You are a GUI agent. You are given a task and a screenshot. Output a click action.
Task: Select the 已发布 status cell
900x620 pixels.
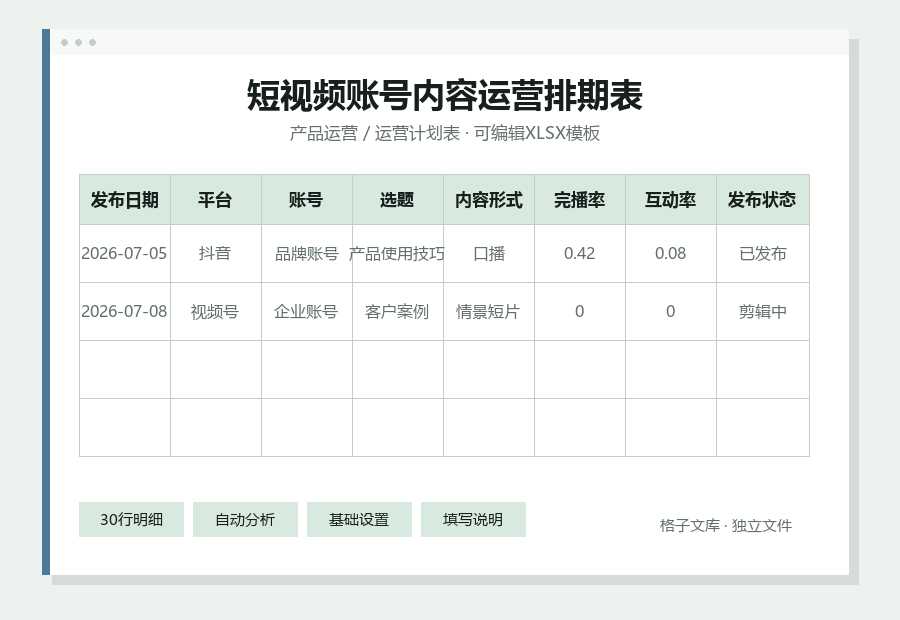tap(763, 254)
